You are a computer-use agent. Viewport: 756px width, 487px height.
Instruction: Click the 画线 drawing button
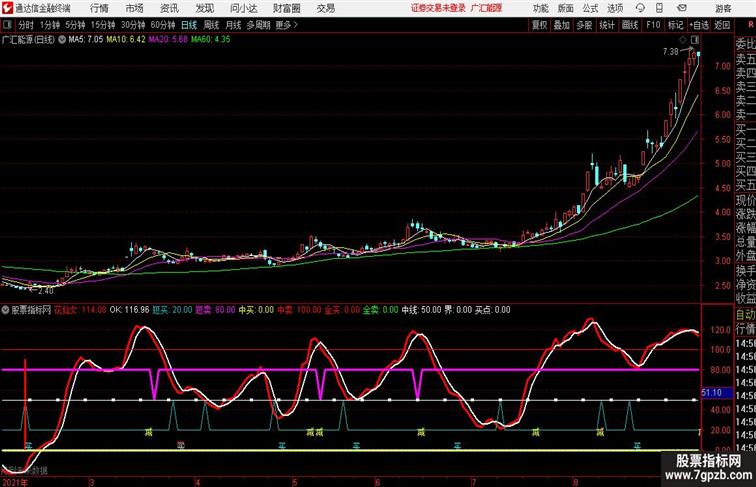coord(630,25)
